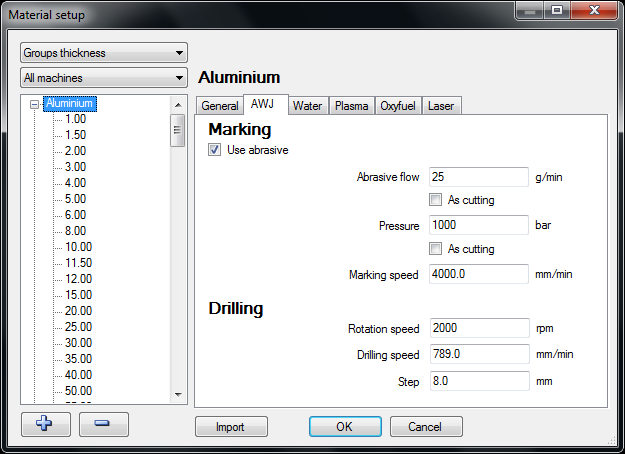Viewport: 625px width, 454px height.
Task: Open the Groups thickness dropdown
Action: 104,53
